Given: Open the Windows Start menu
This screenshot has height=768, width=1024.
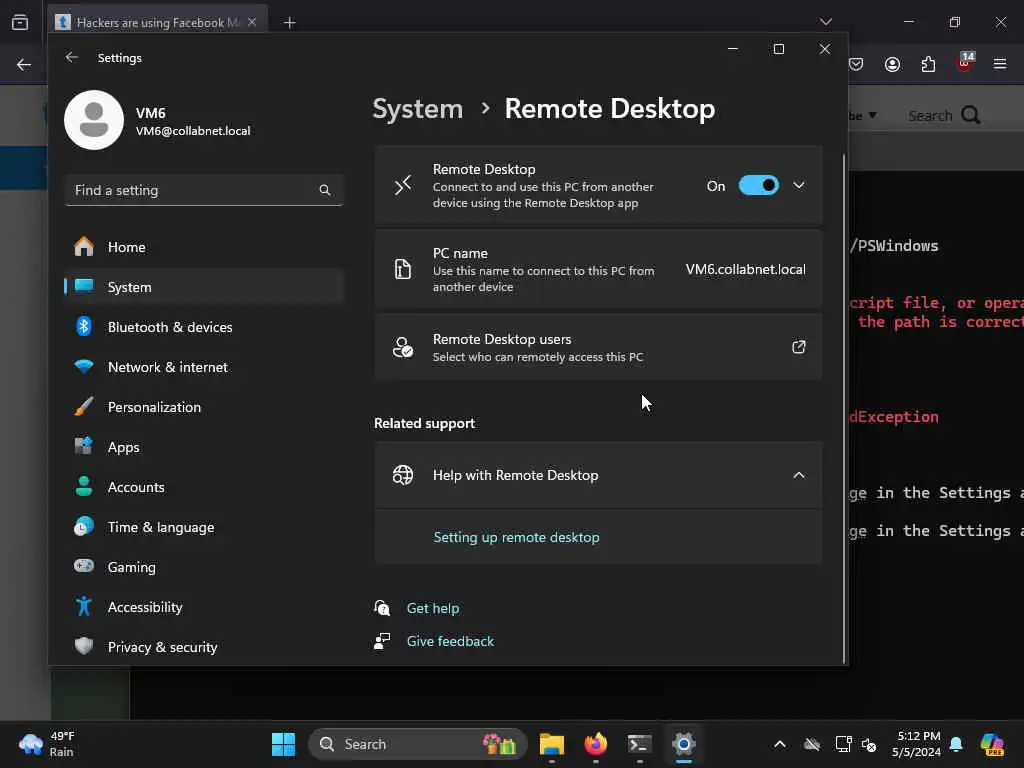Looking at the screenshot, I should [283, 744].
